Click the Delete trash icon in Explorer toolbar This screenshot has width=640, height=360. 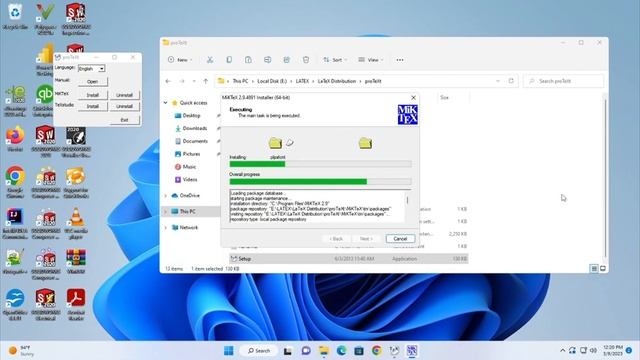pos(306,60)
